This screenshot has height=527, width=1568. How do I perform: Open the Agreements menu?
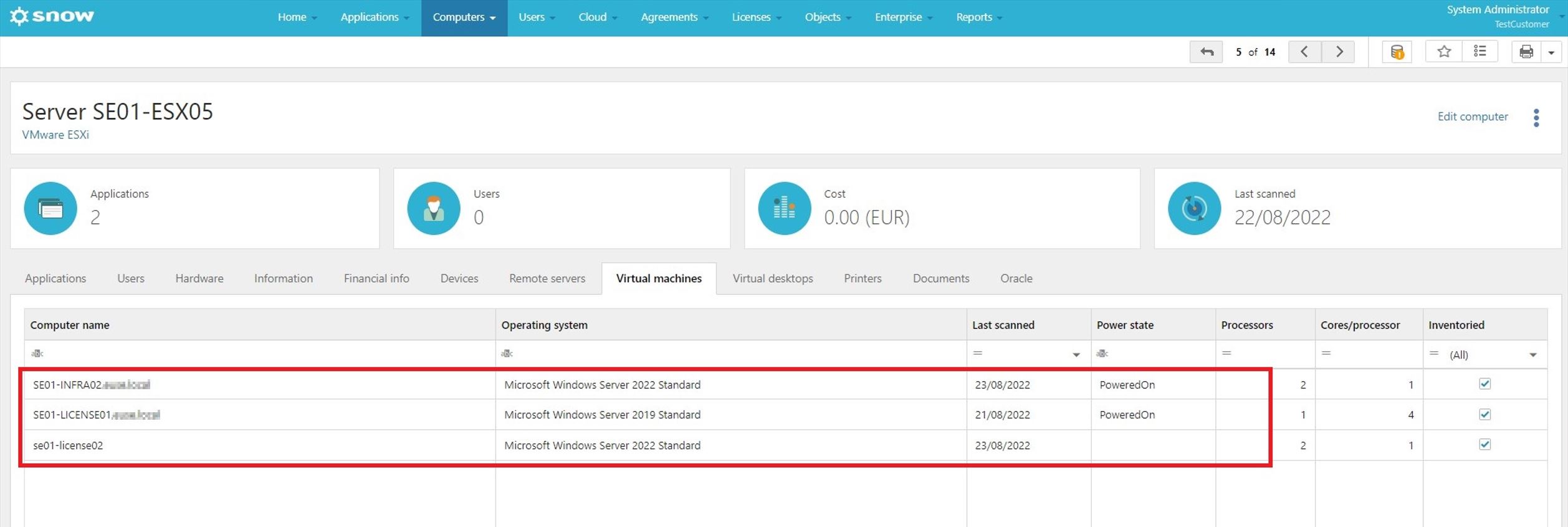tap(675, 17)
